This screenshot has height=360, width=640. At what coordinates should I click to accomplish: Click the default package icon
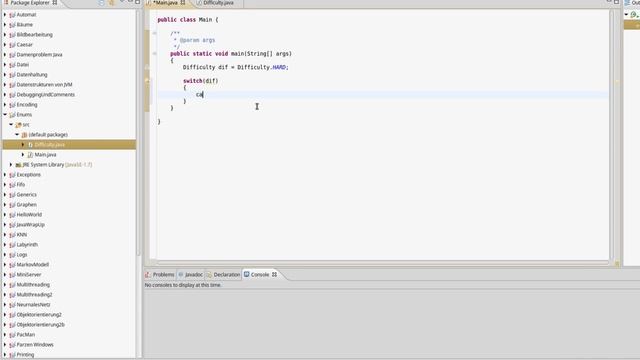point(24,135)
